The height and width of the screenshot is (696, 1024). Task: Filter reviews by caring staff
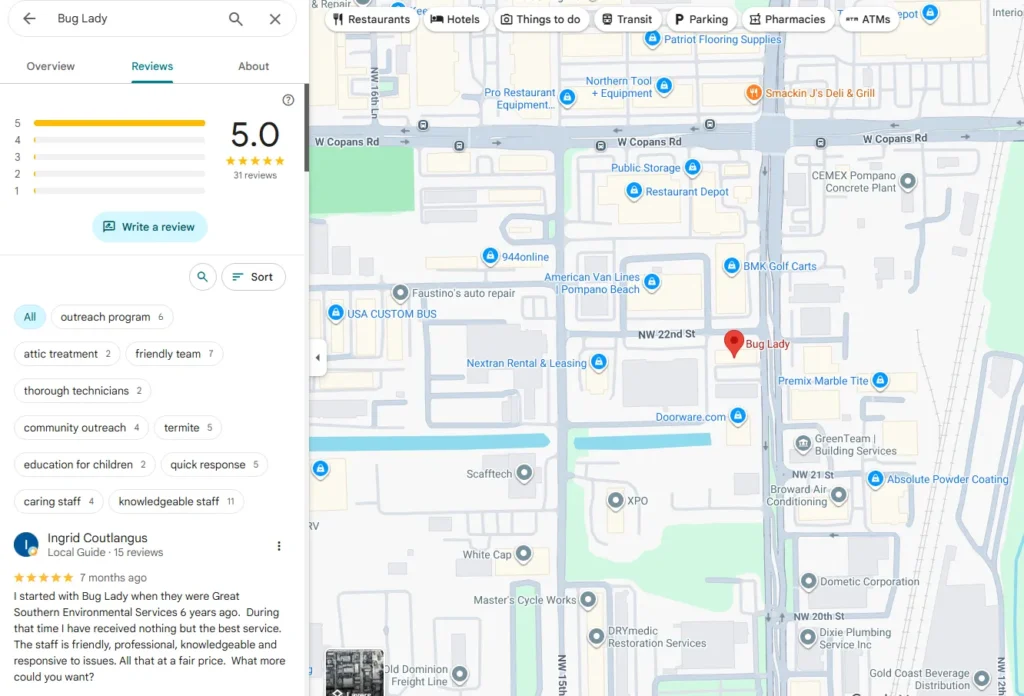tap(59, 501)
